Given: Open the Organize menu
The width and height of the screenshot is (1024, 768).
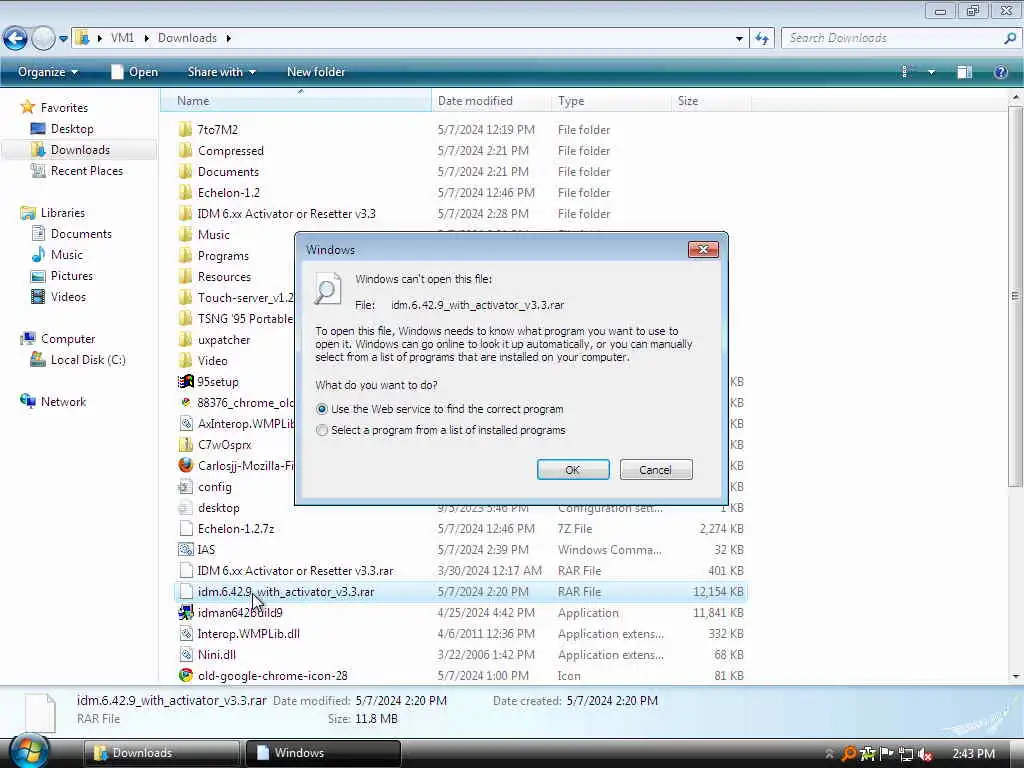Looking at the screenshot, I should point(48,72).
